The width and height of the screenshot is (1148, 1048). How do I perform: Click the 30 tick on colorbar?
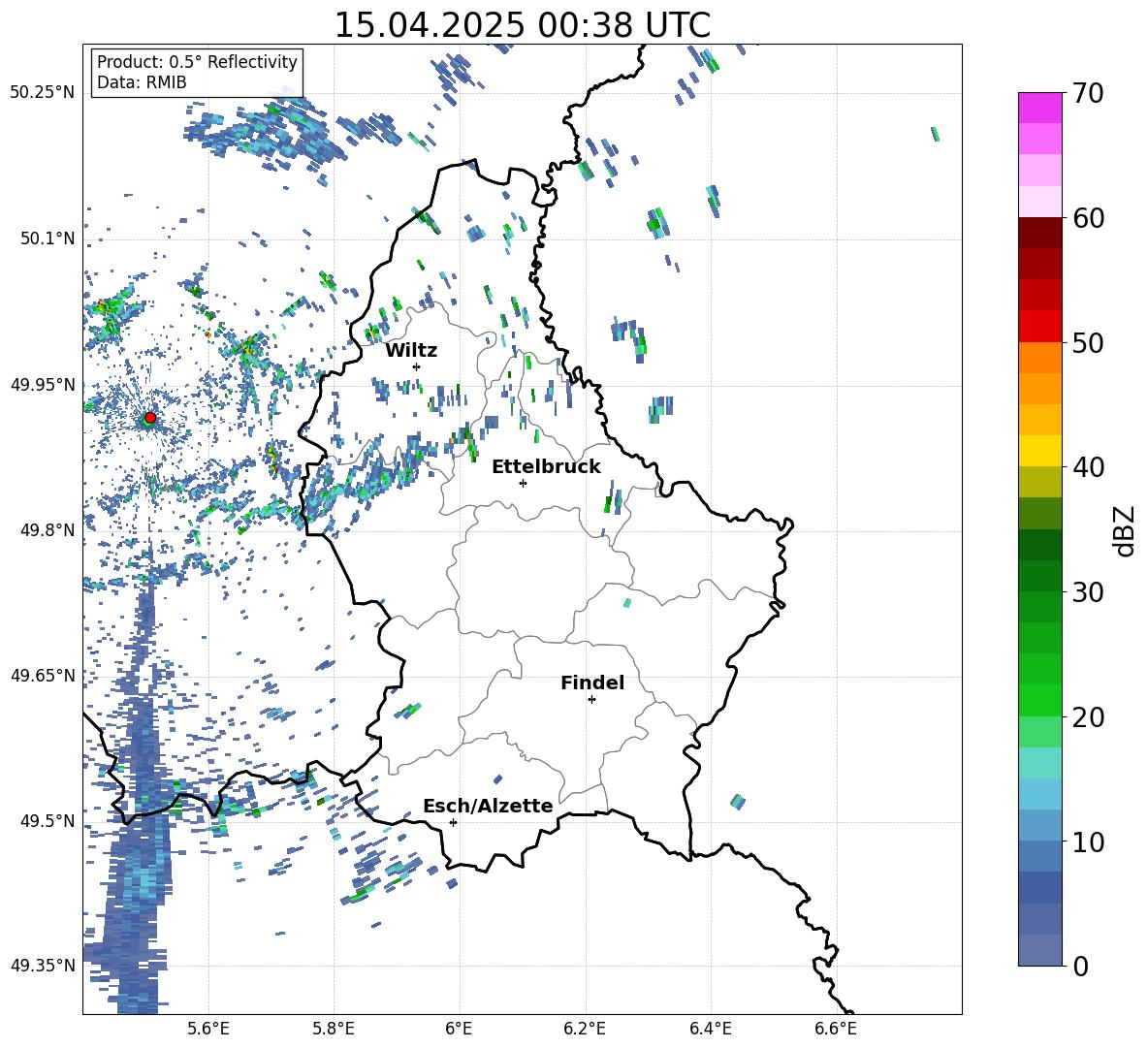(x=1088, y=591)
